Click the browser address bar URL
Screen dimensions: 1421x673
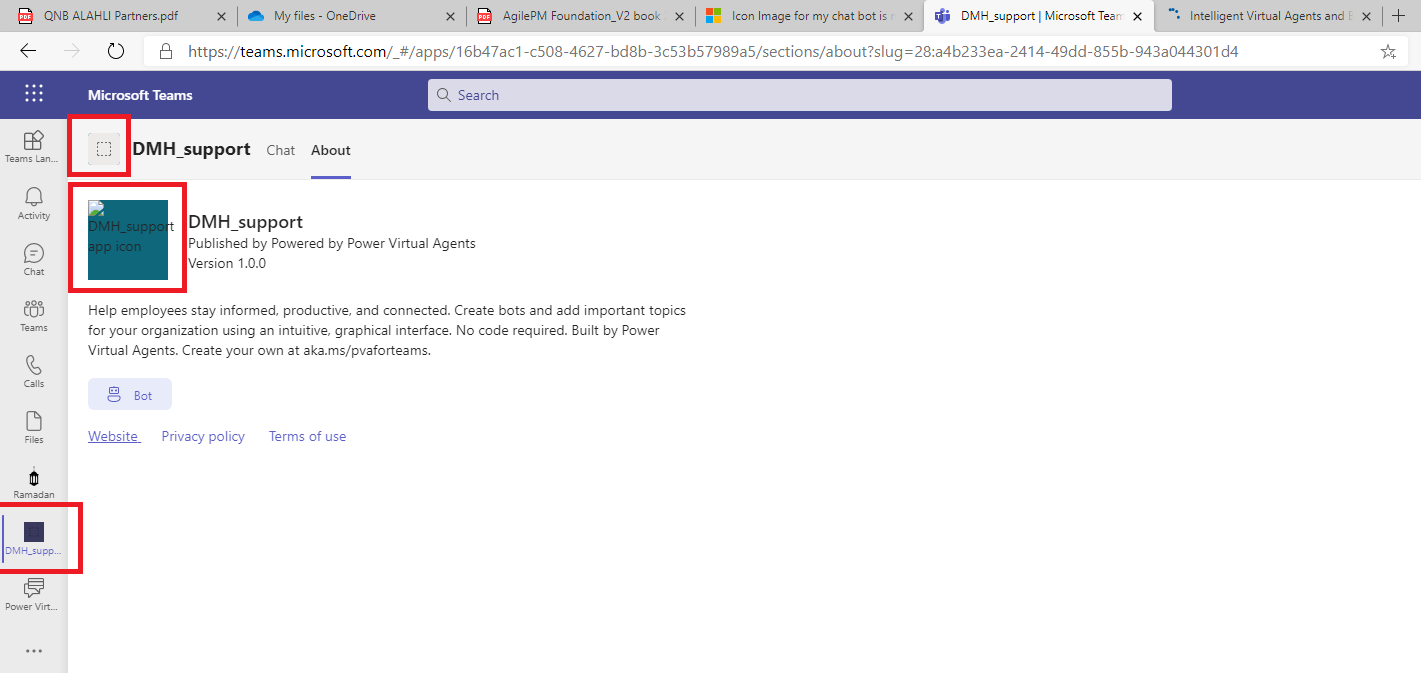point(713,51)
